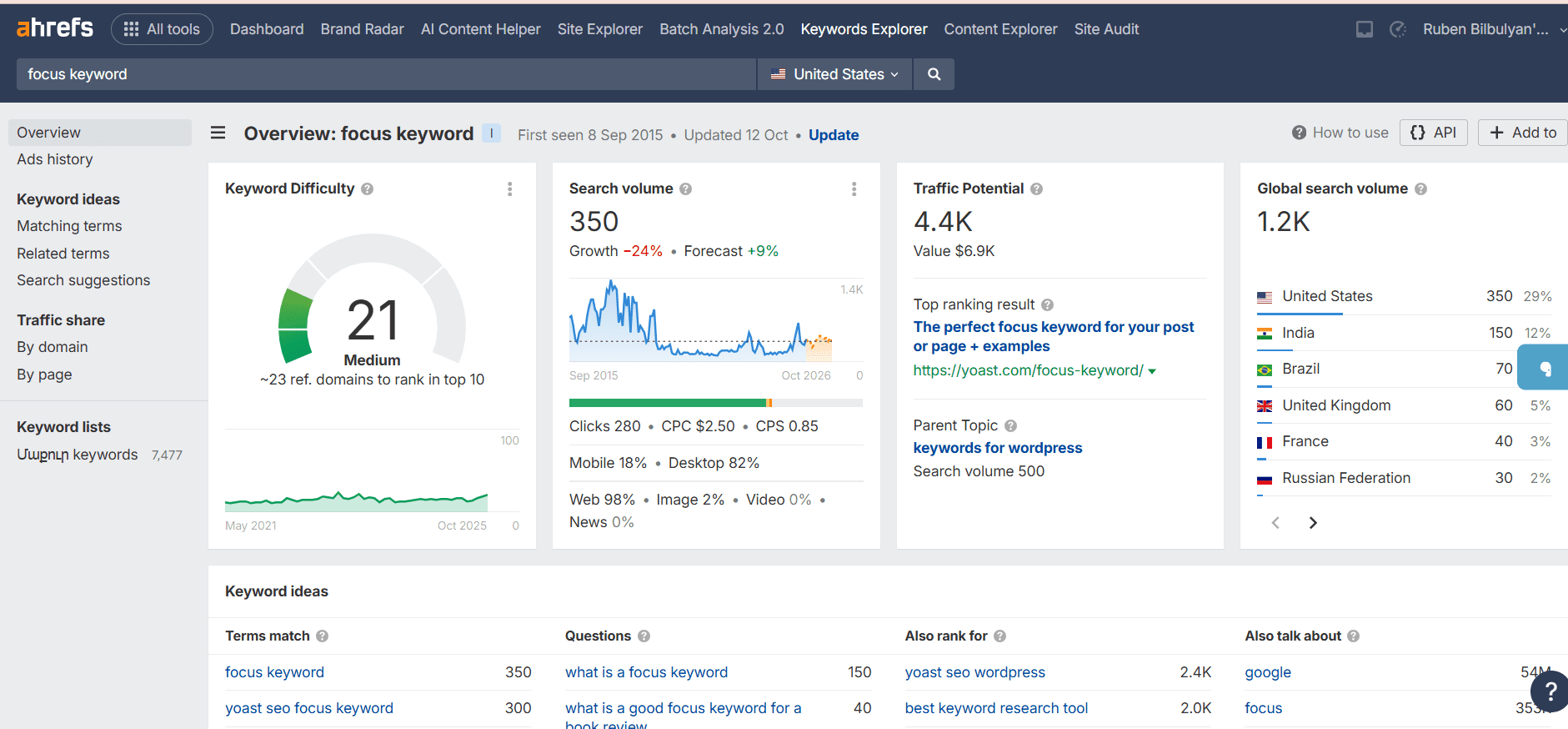Expand the yoast.com URL dropdown arrow
The height and width of the screenshot is (729, 1568).
click(x=1152, y=371)
